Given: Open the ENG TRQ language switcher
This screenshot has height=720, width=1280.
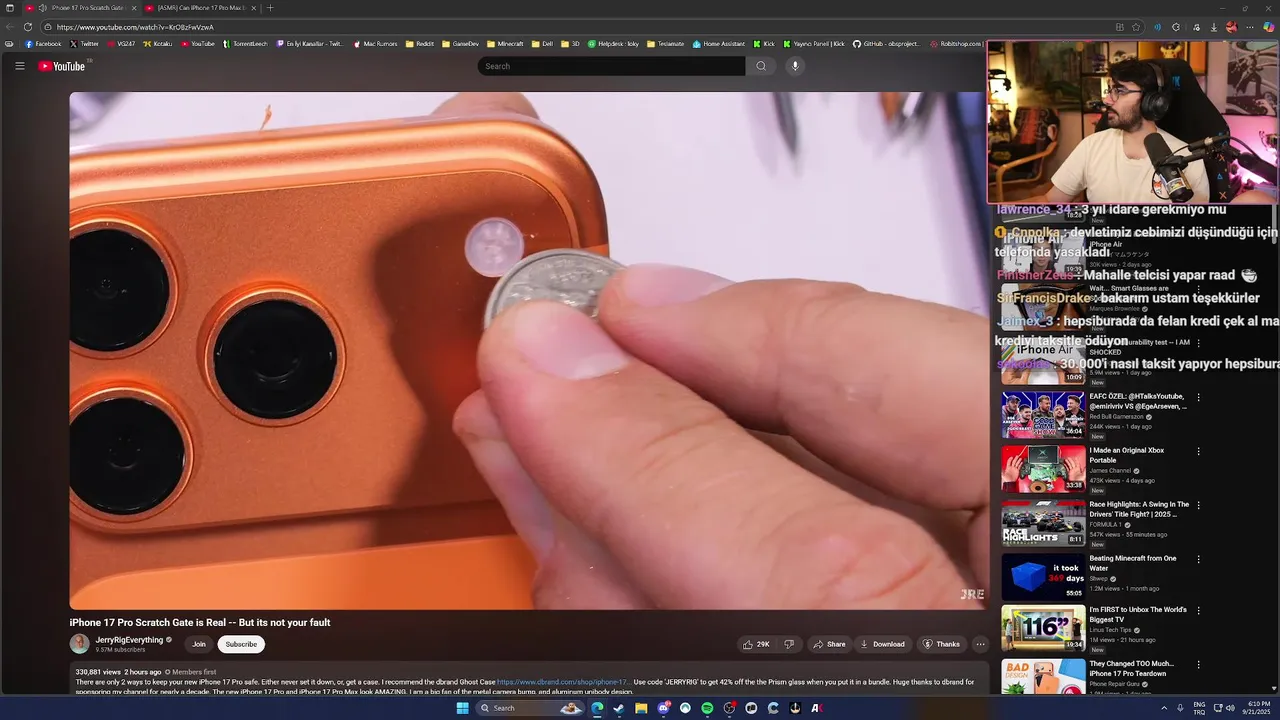Looking at the screenshot, I should [1199, 708].
